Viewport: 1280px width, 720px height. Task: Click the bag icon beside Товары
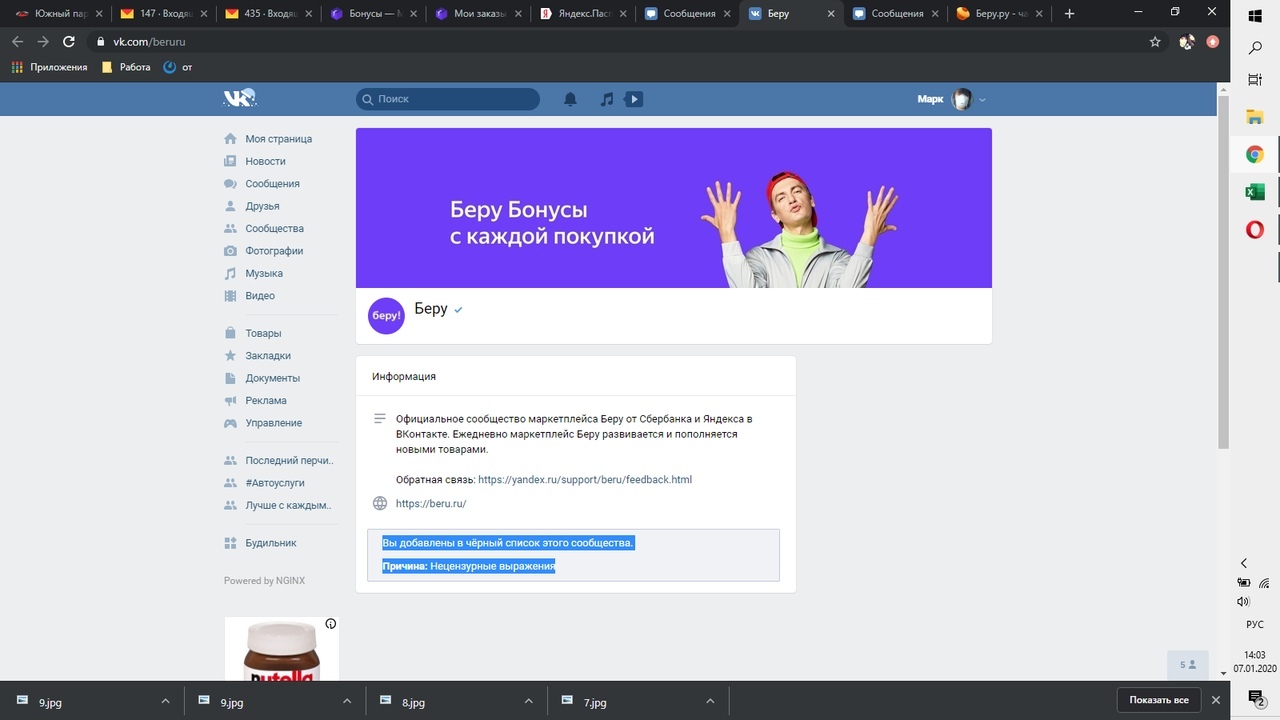tap(231, 333)
